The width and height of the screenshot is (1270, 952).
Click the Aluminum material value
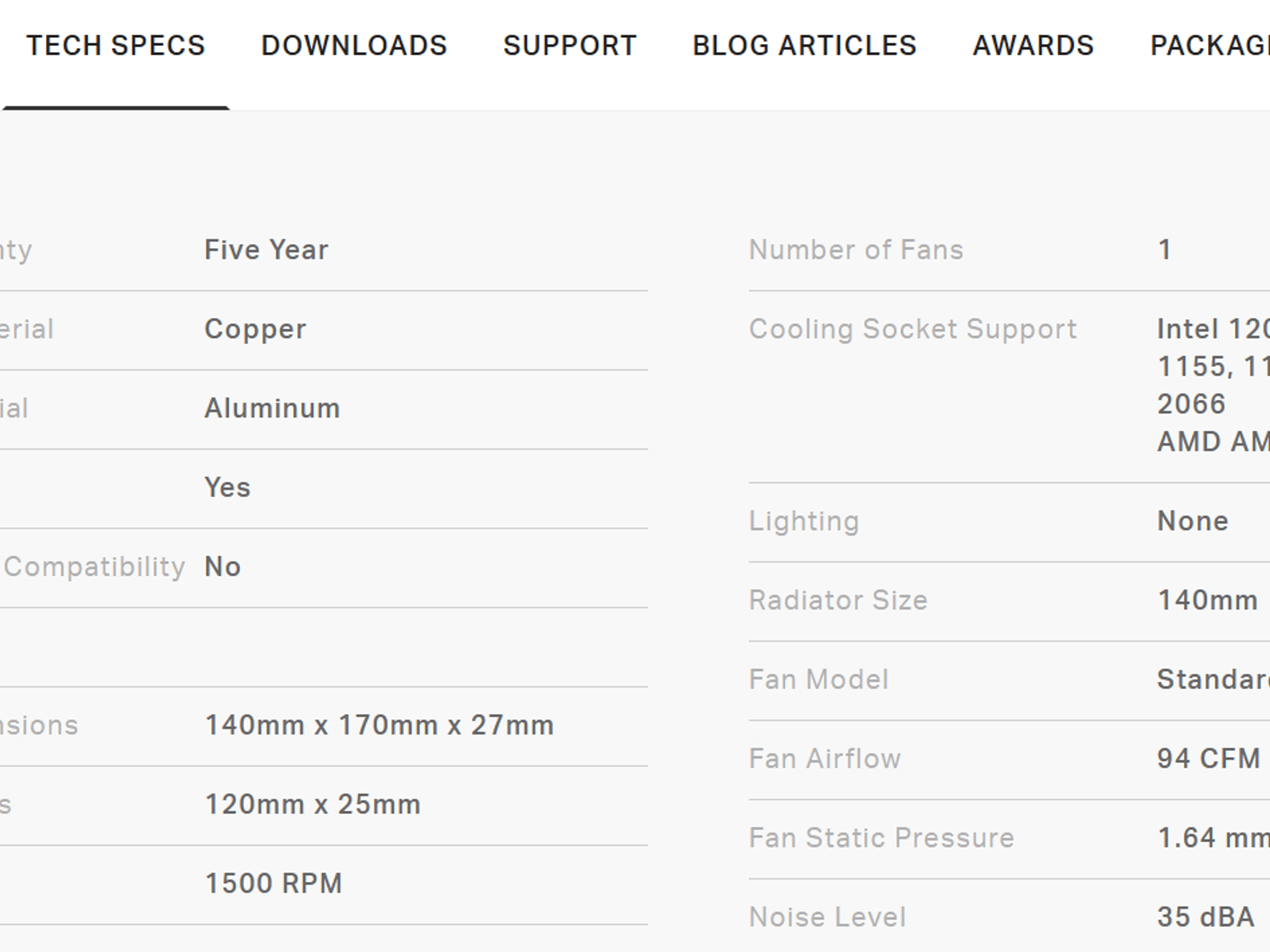point(272,408)
